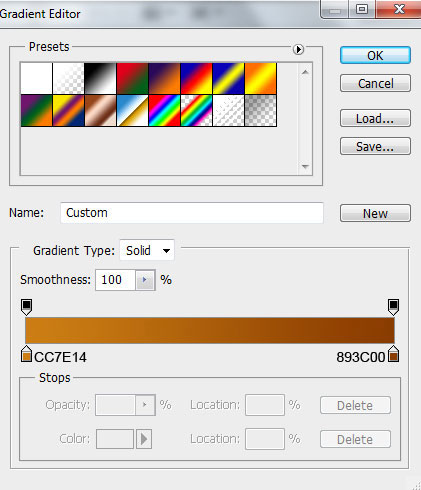Select the left CC7E14 color stop
The width and height of the screenshot is (421, 490).
pyautogui.click(x=26, y=354)
